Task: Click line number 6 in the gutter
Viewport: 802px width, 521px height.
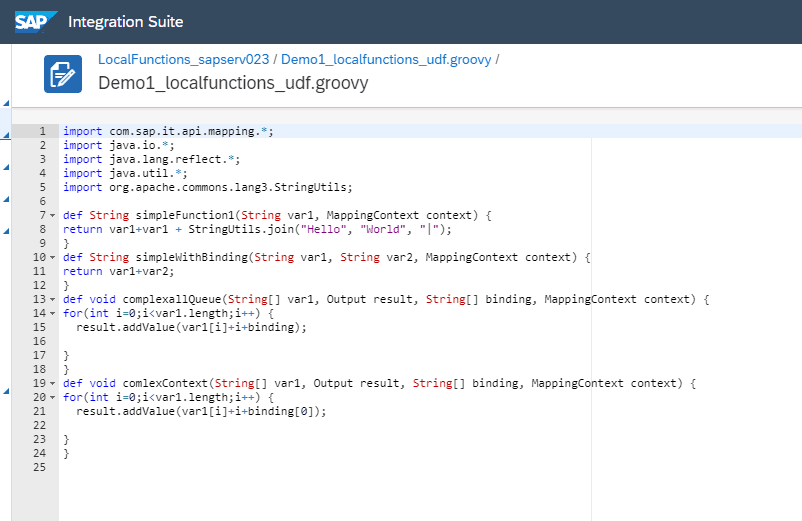Action: pyautogui.click(x=42, y=201)
